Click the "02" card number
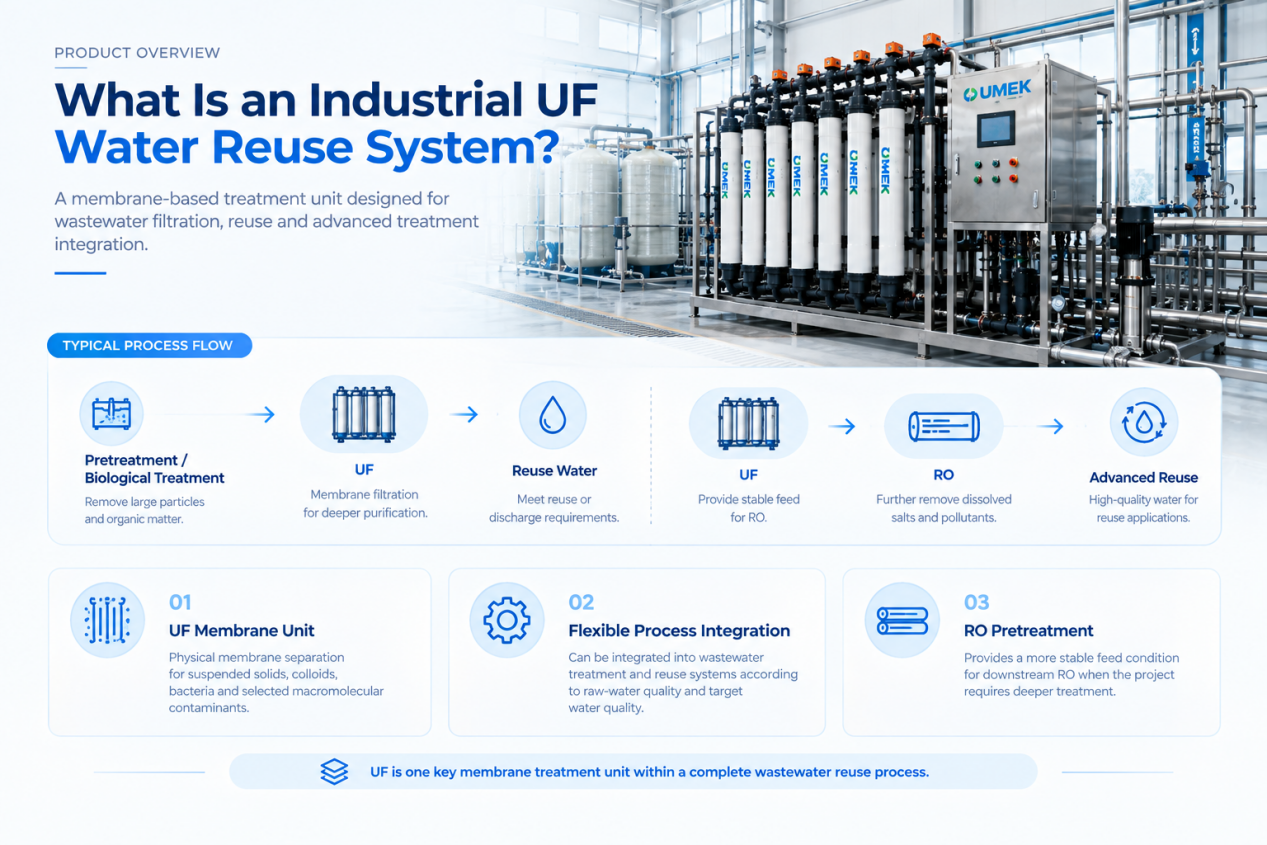This screenshot has height=845, width=1267. pos(581,602)
